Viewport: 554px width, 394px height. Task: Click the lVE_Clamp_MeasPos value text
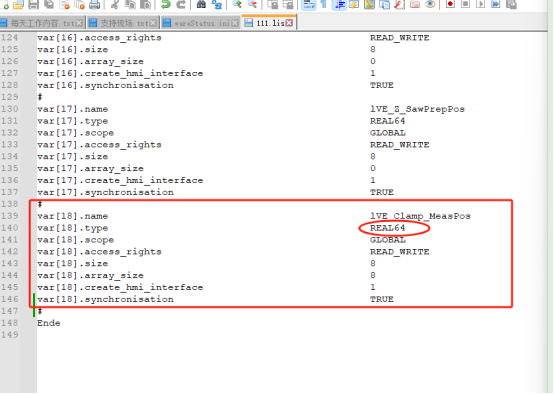click(x=420, y=216)
